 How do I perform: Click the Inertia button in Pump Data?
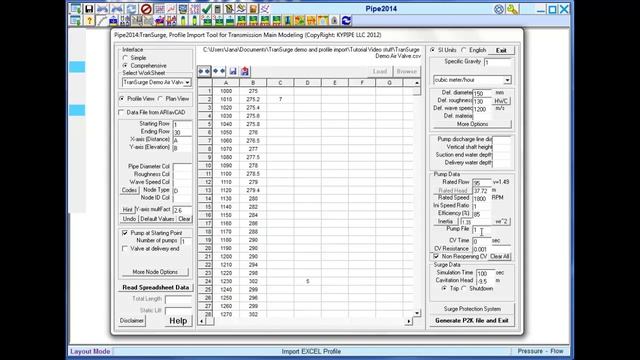point(445,221)
